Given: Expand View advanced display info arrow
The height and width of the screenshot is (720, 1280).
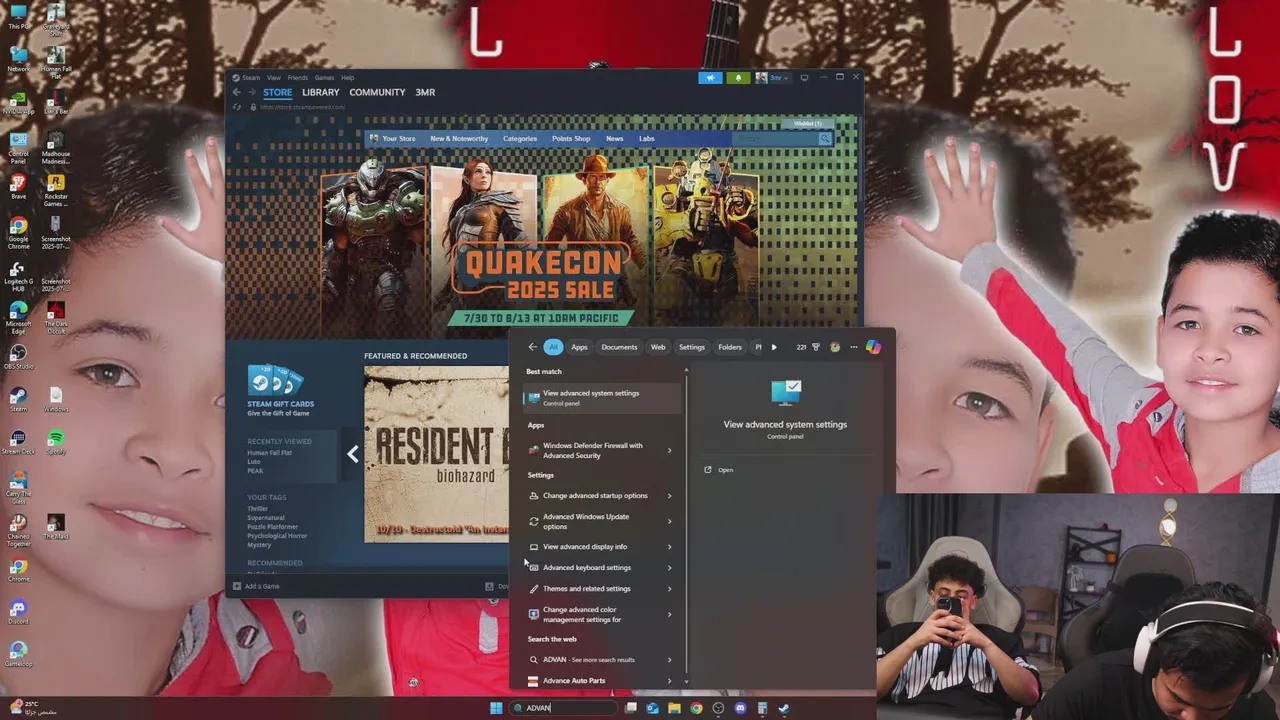Looking at the screenshot, I should [669, 547].
